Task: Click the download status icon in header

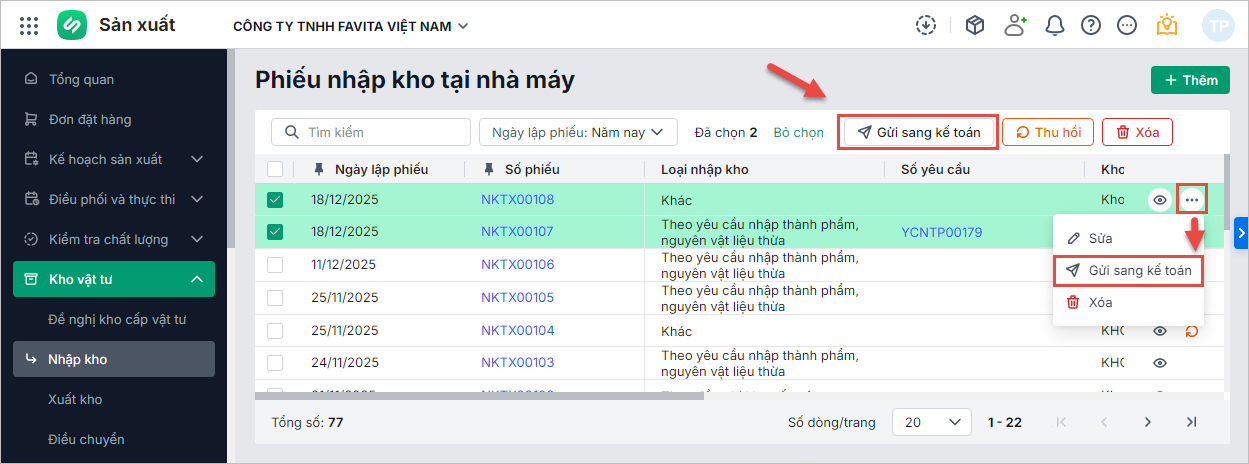Action: tap(926, 25)
